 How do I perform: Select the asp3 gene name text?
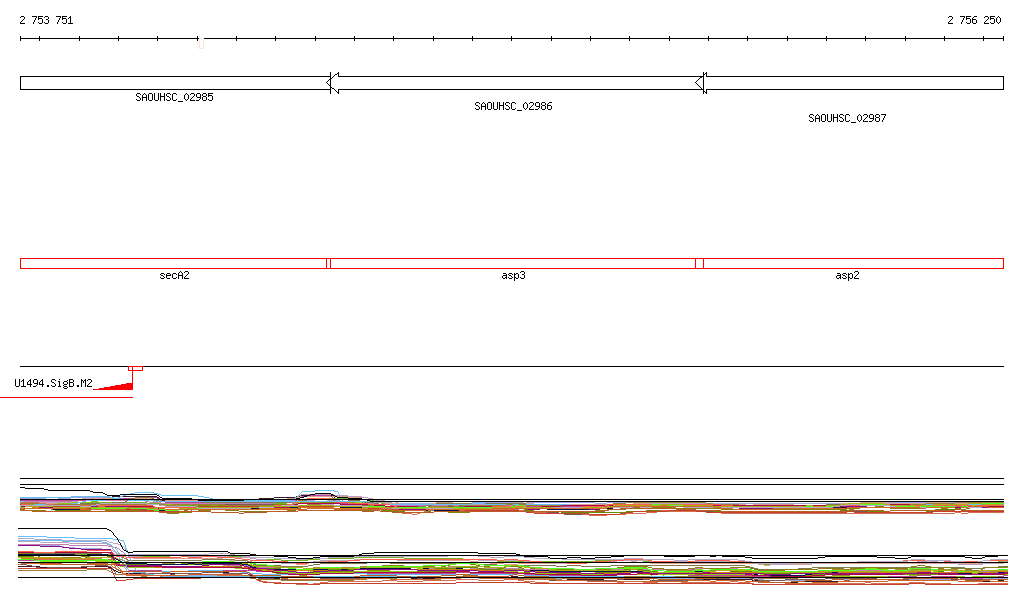click(x=513, y=275)
